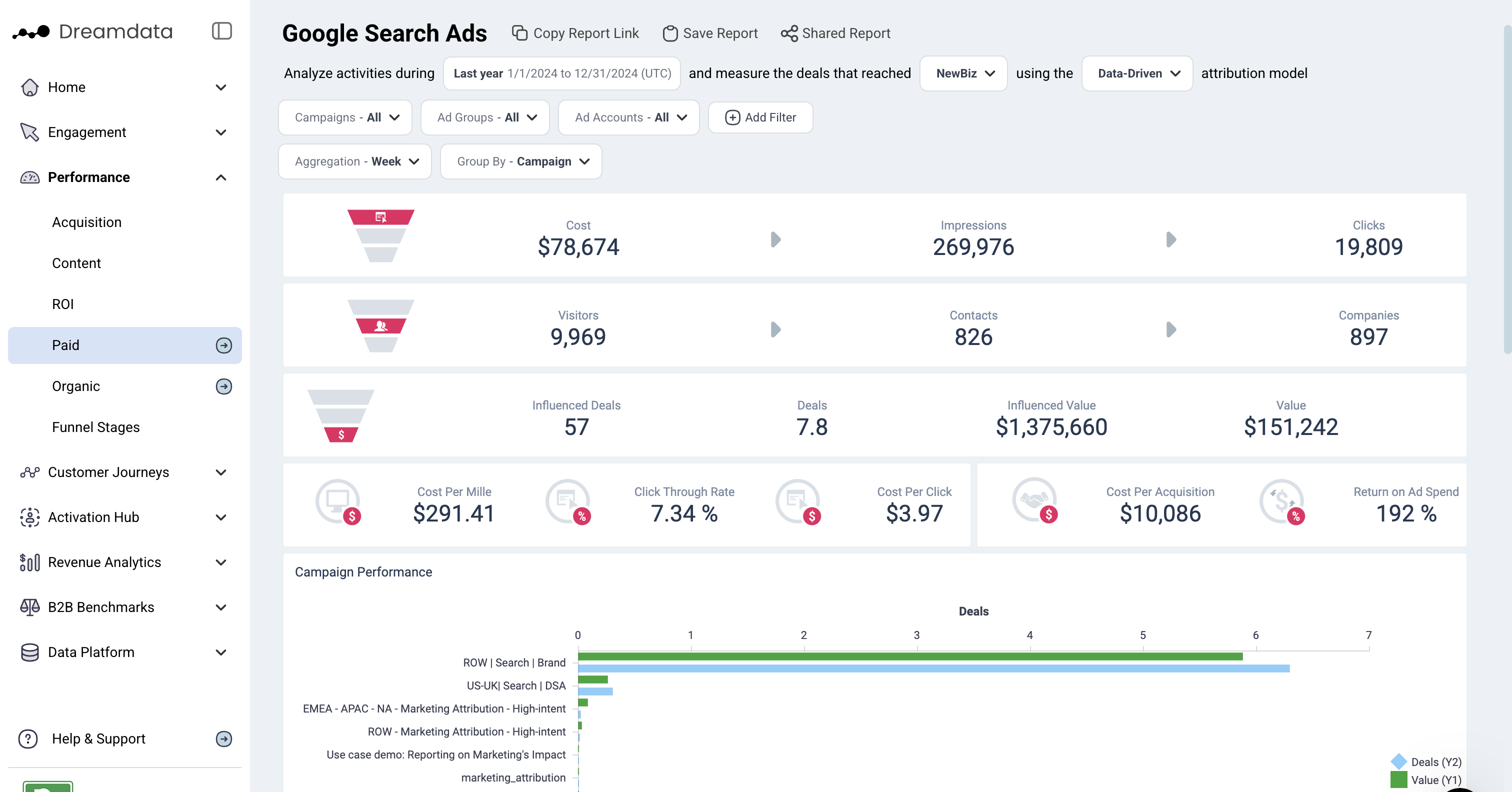Click the Copy Report Link icon
Viewport: 1512px width, 792px height.
click(x=519, y=33)
